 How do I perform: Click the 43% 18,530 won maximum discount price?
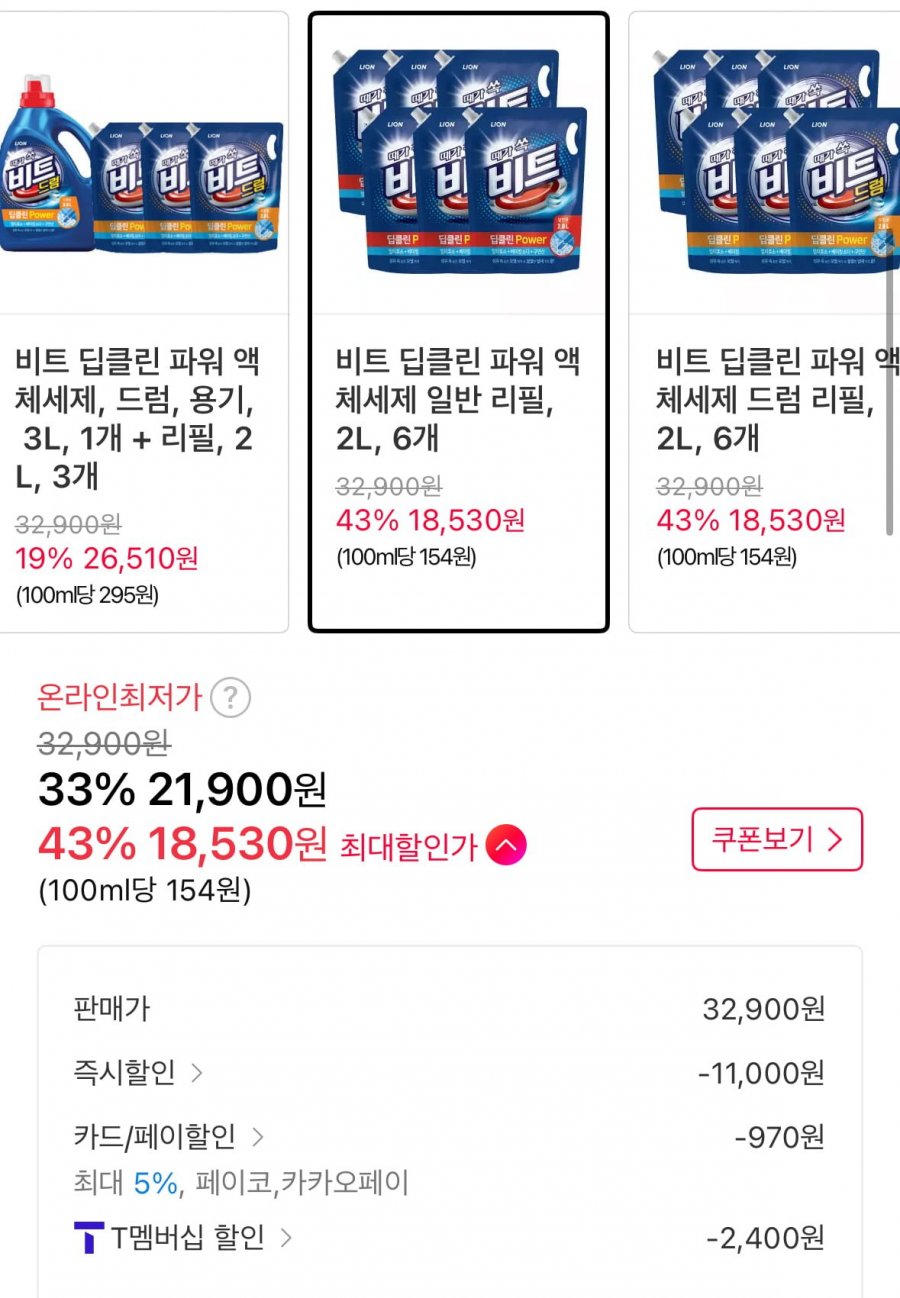[182, 846]
